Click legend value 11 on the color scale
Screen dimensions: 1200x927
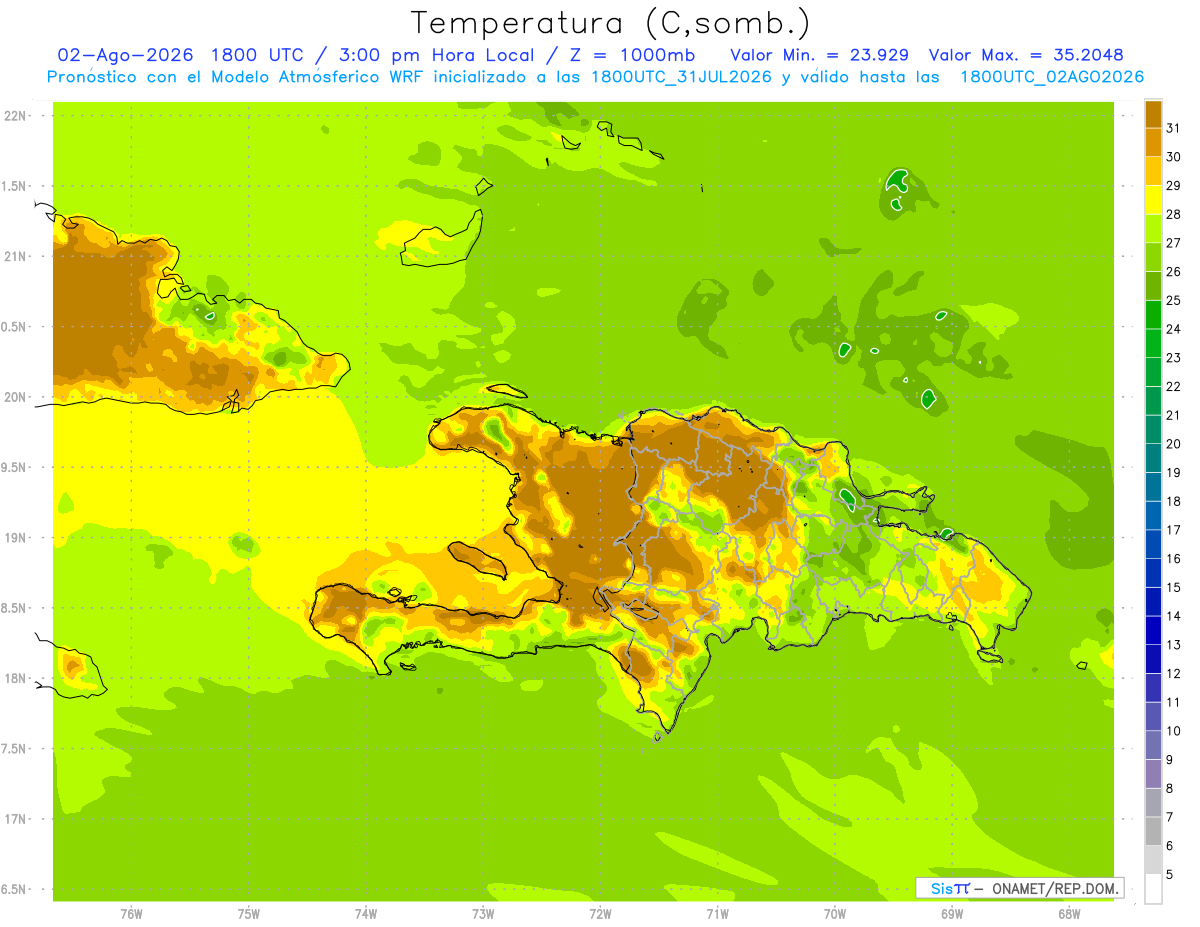pos(1173,703)
